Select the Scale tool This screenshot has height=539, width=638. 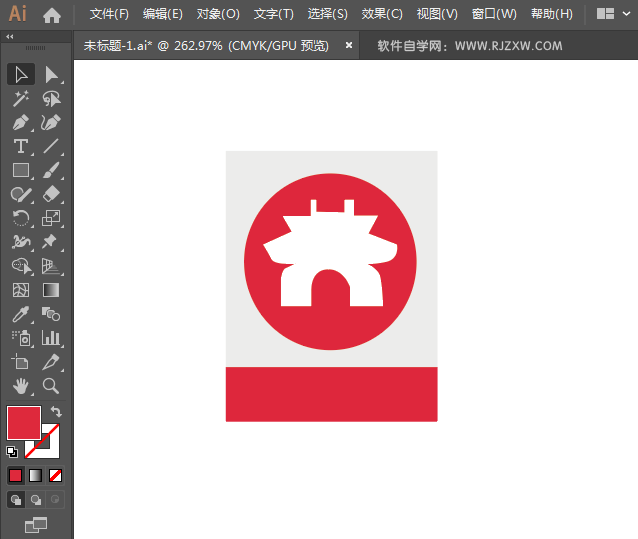51,218
